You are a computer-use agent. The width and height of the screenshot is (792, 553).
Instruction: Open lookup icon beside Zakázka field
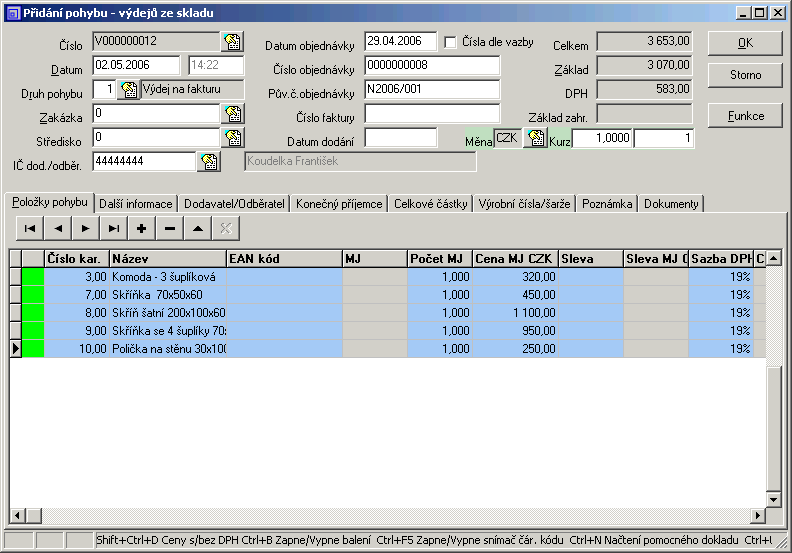[x=232, y=114]
